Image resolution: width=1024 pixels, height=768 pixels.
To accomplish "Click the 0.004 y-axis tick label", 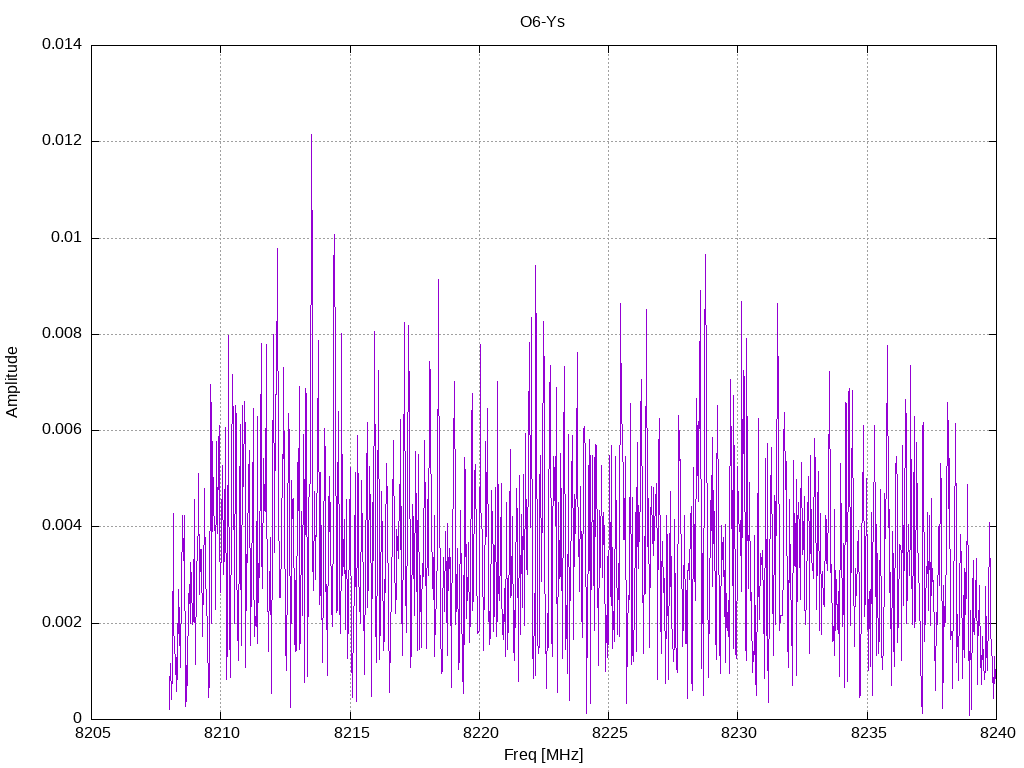I will coord(62,526).
